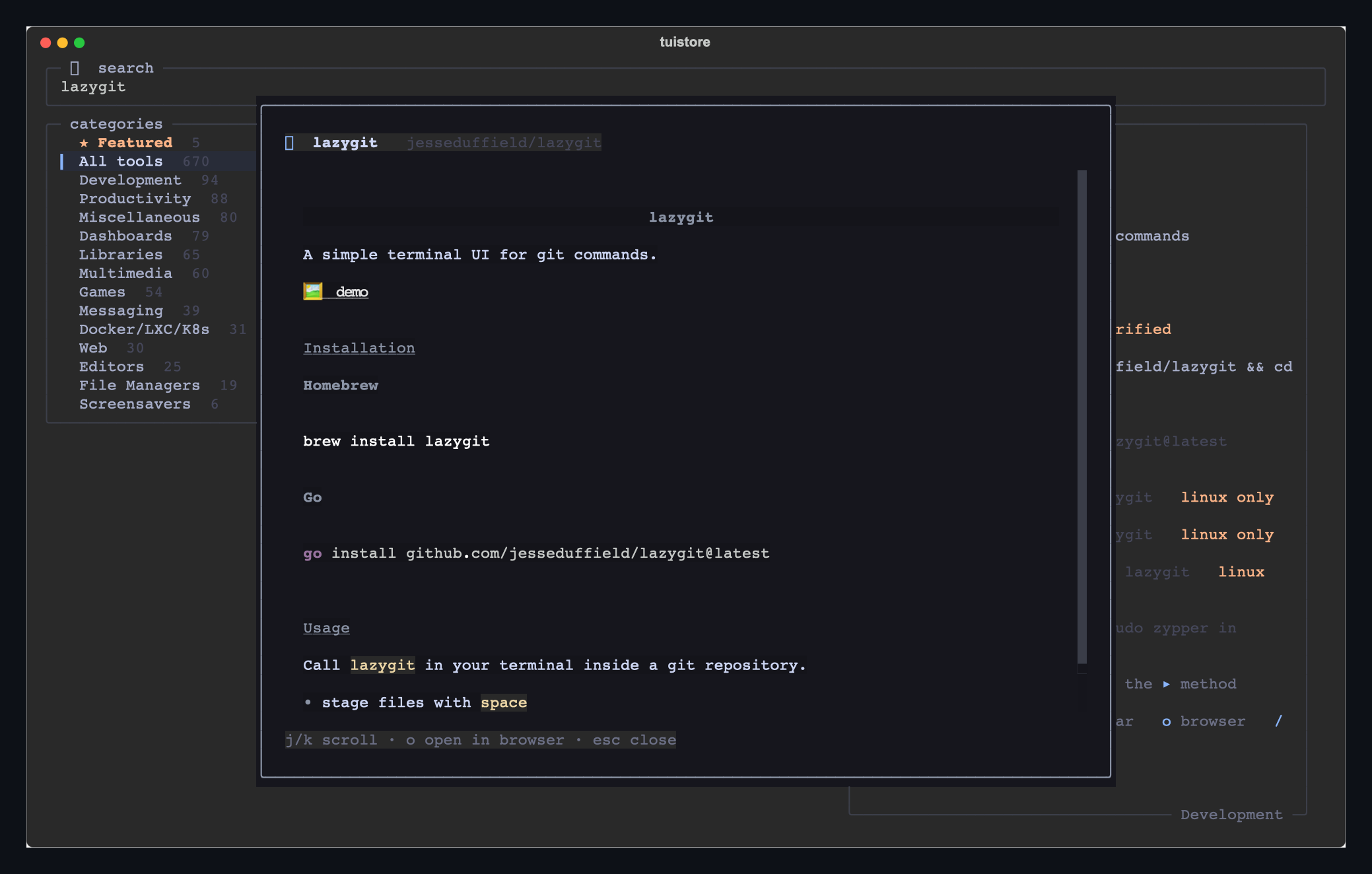Click 'brew install lazygit' command text
1372x874 pixels.
(x=396, y=441)
